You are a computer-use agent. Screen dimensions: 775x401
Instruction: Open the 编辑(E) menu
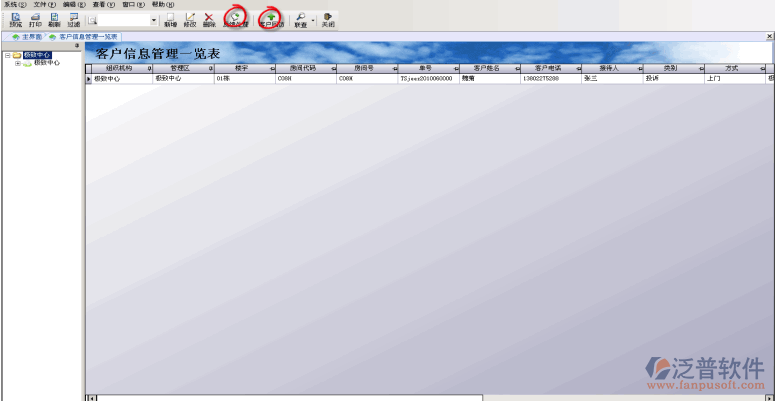(74, 4)
